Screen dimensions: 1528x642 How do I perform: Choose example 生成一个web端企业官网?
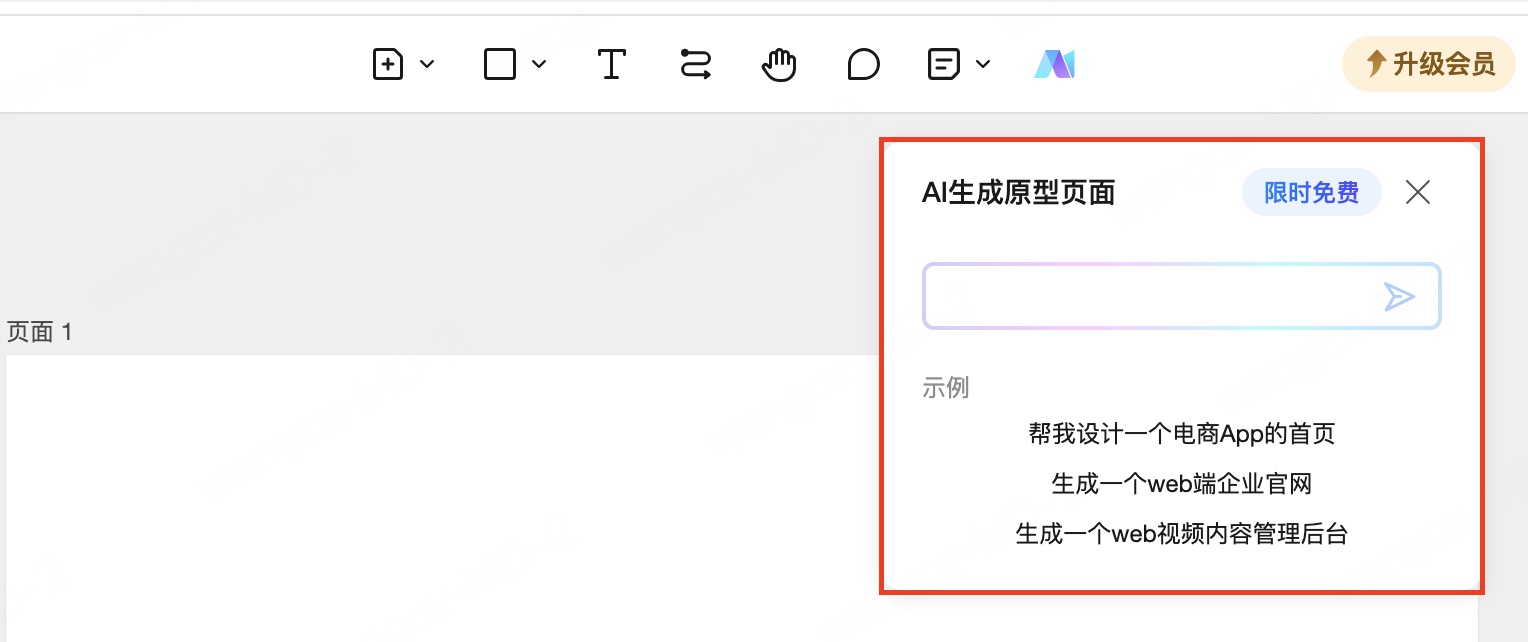click(x=1182, y=484)
